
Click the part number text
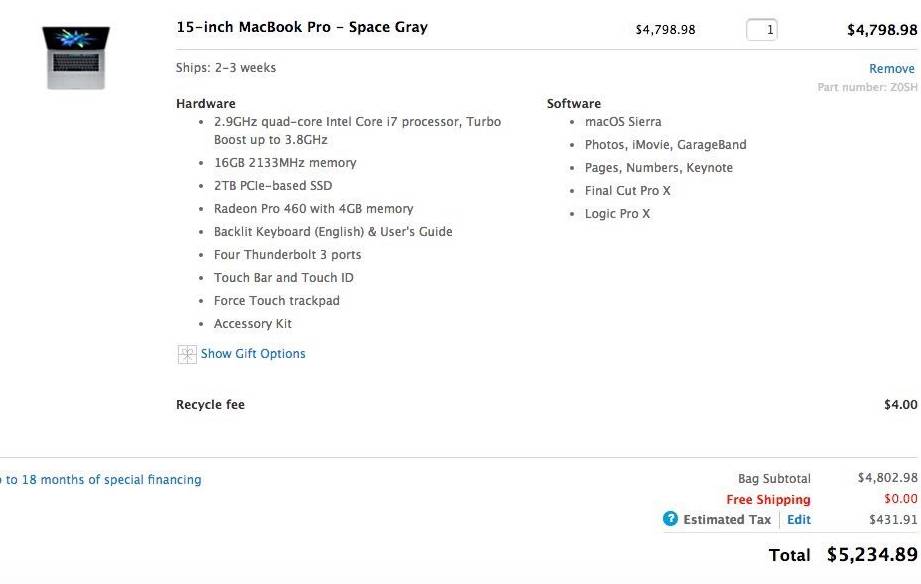click(x=867, y=88)
